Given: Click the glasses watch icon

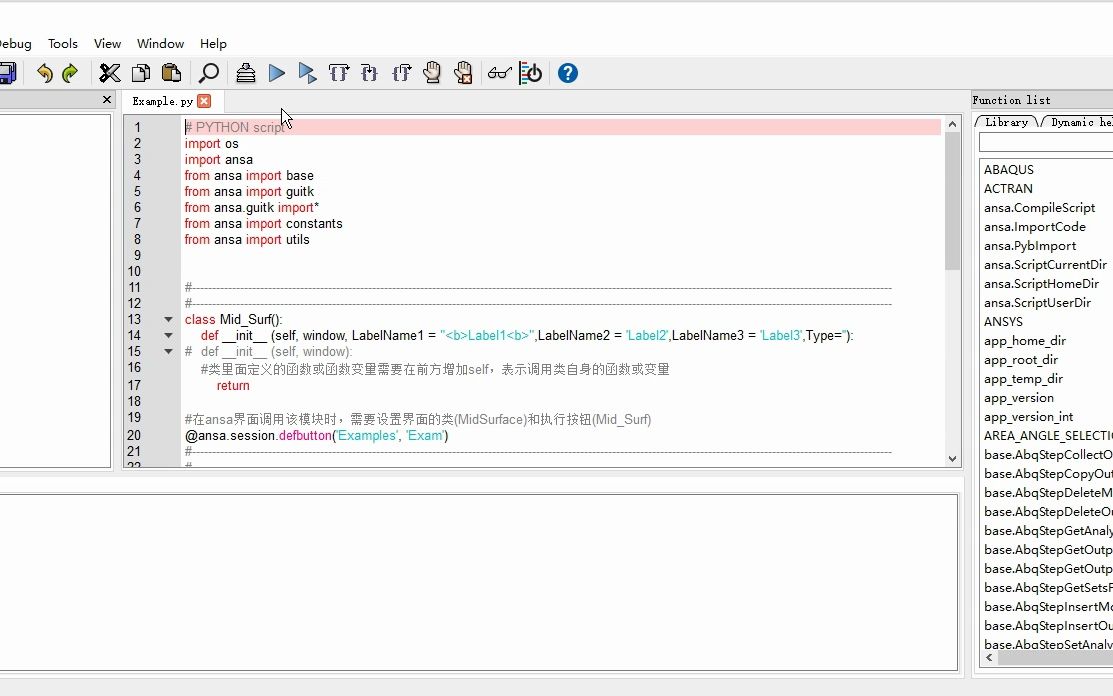Looking at the screenshot, I should click(x=500, y=73).
